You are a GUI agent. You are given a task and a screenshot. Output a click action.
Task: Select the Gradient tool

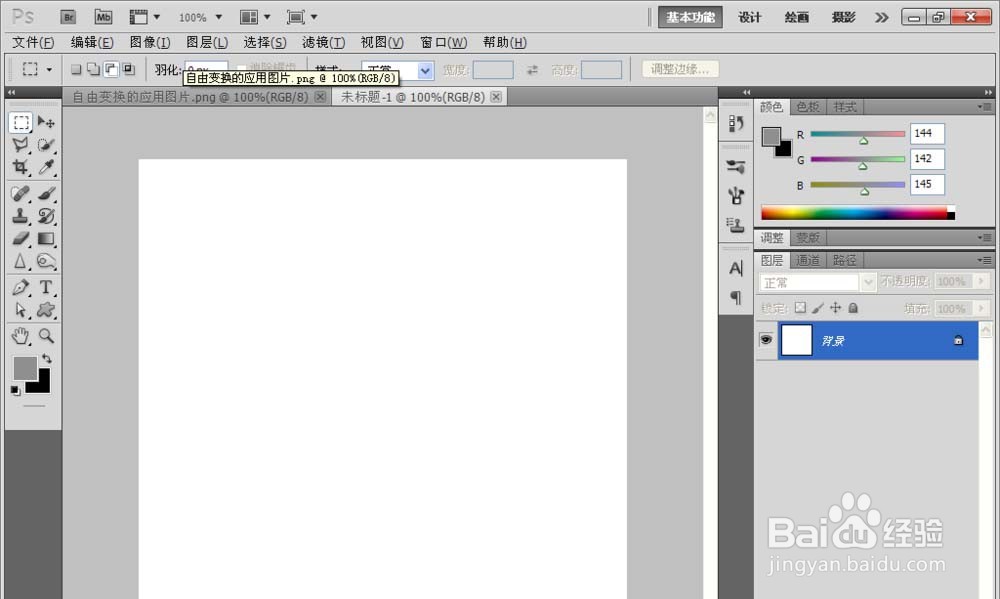(46, 239)
